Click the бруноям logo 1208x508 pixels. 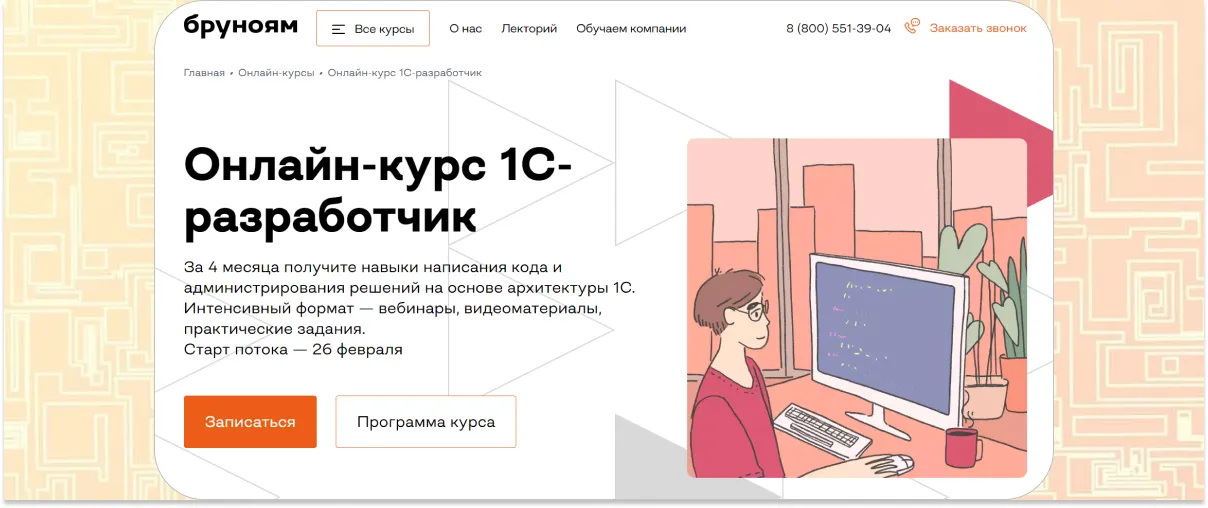point(240,27)
